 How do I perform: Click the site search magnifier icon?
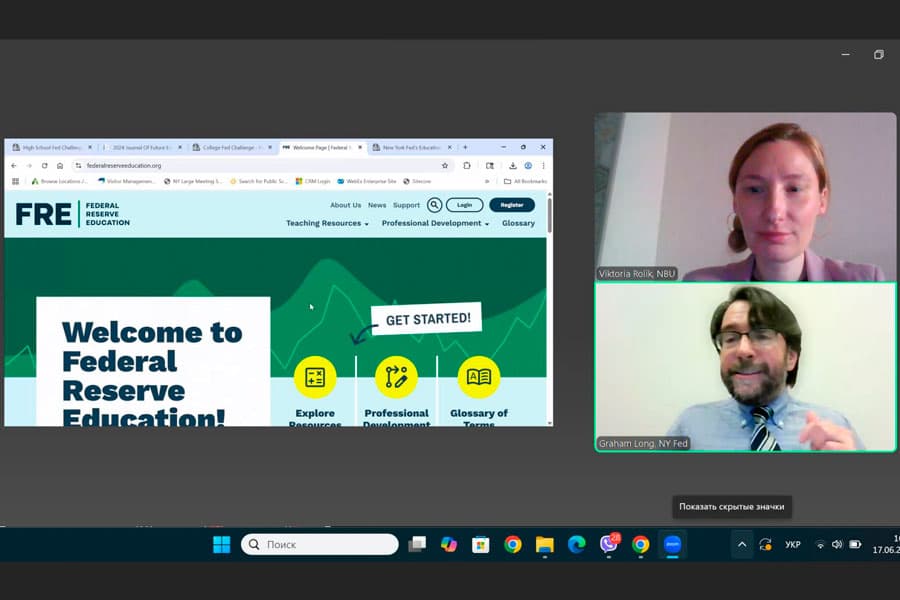435,205
